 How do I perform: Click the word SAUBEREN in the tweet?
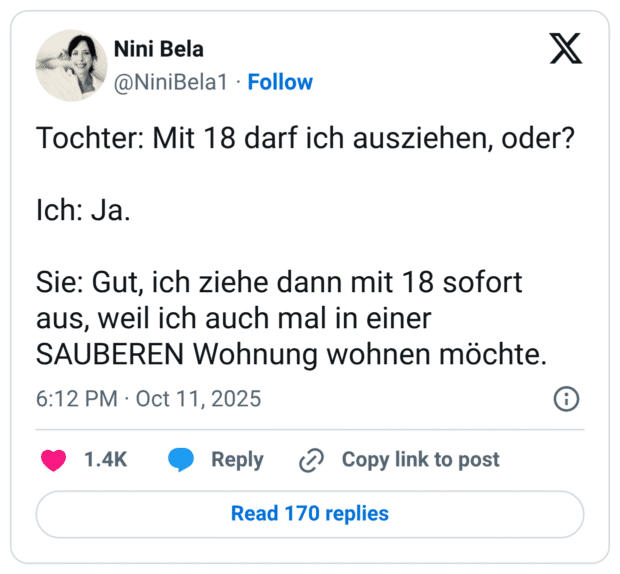coord(111,355)
